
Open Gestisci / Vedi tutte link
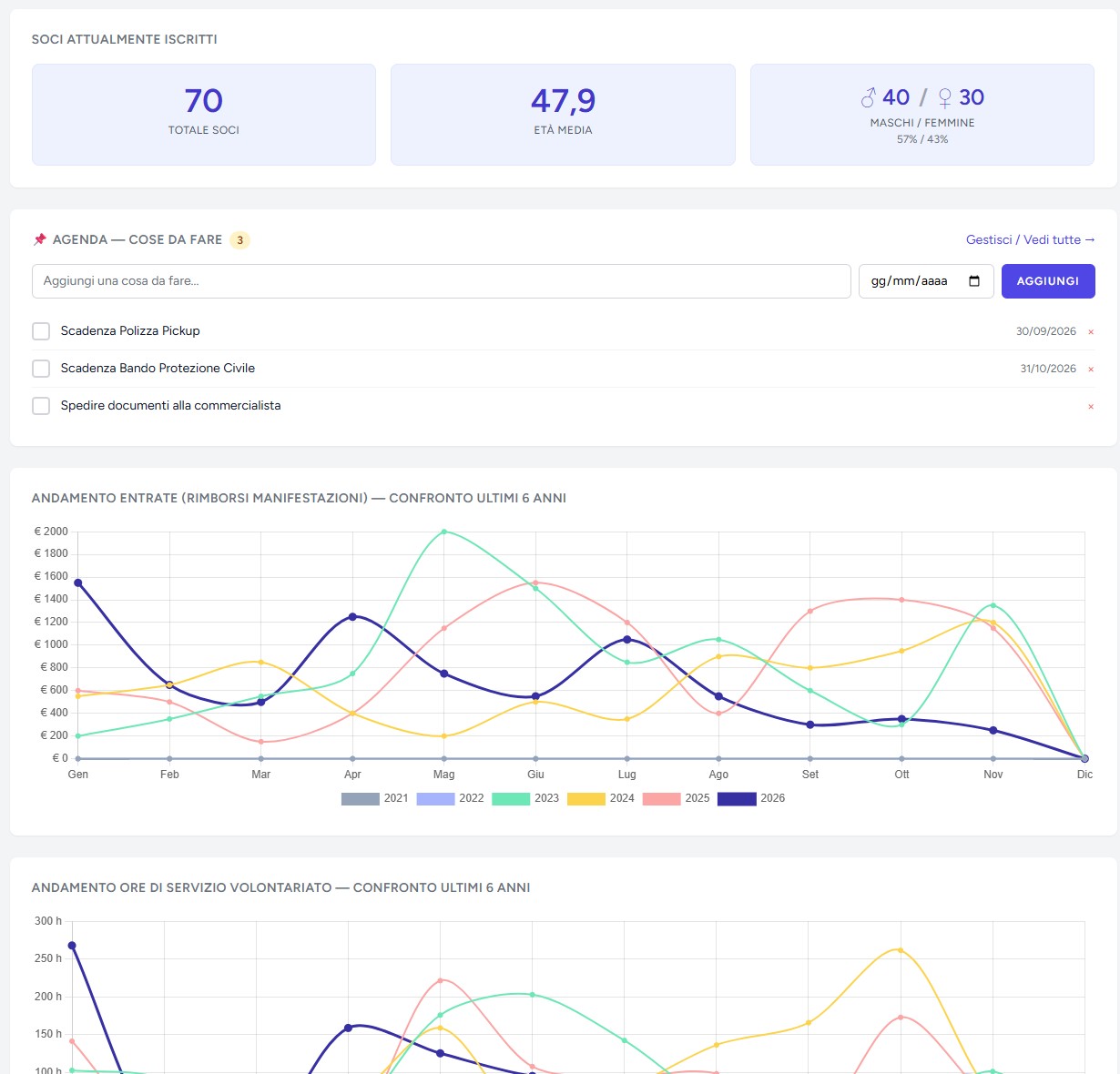pos(1031,239)
